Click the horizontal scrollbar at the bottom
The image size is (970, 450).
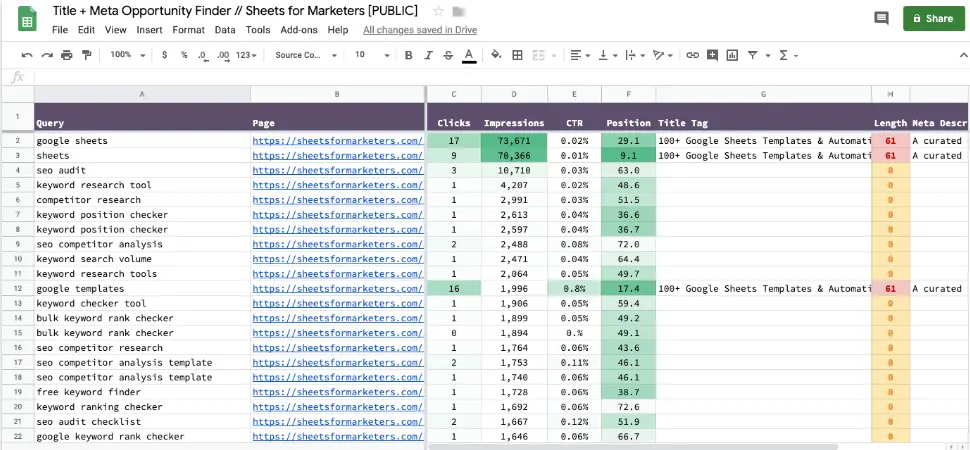tap(633, 446)
